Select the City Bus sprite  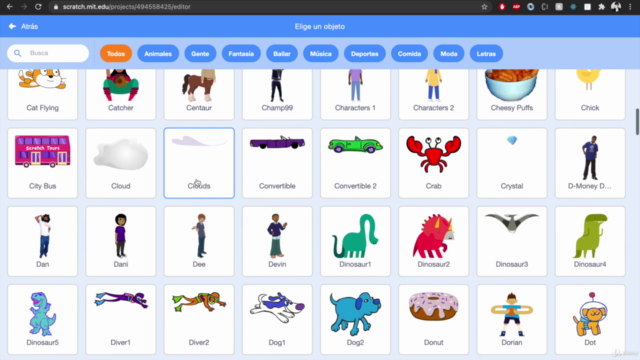pos(42,163)
